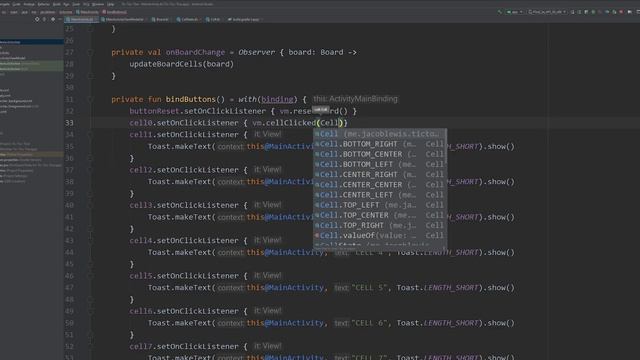
Task: Click the Make Project hammer icon
Action: click(500, 12)
